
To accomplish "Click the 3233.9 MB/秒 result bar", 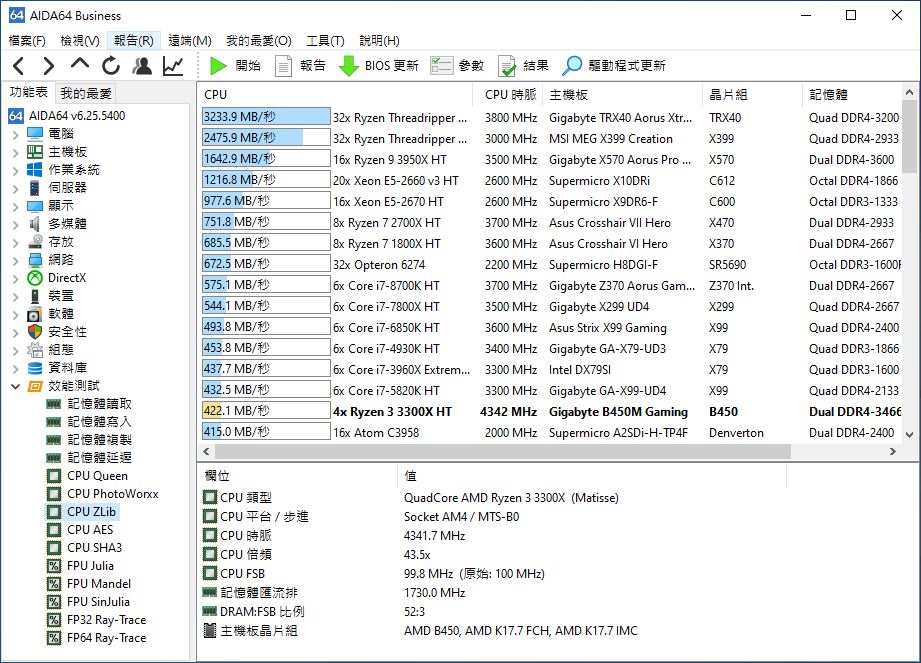I will pos(265,117).
